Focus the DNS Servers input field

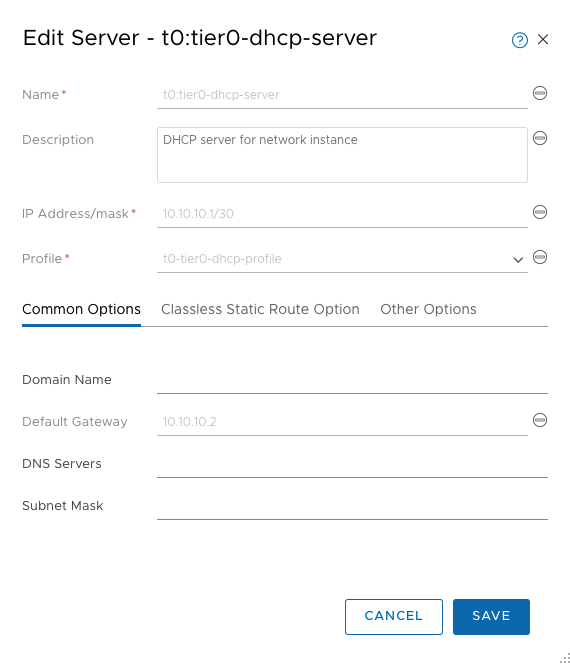[352, 464]
